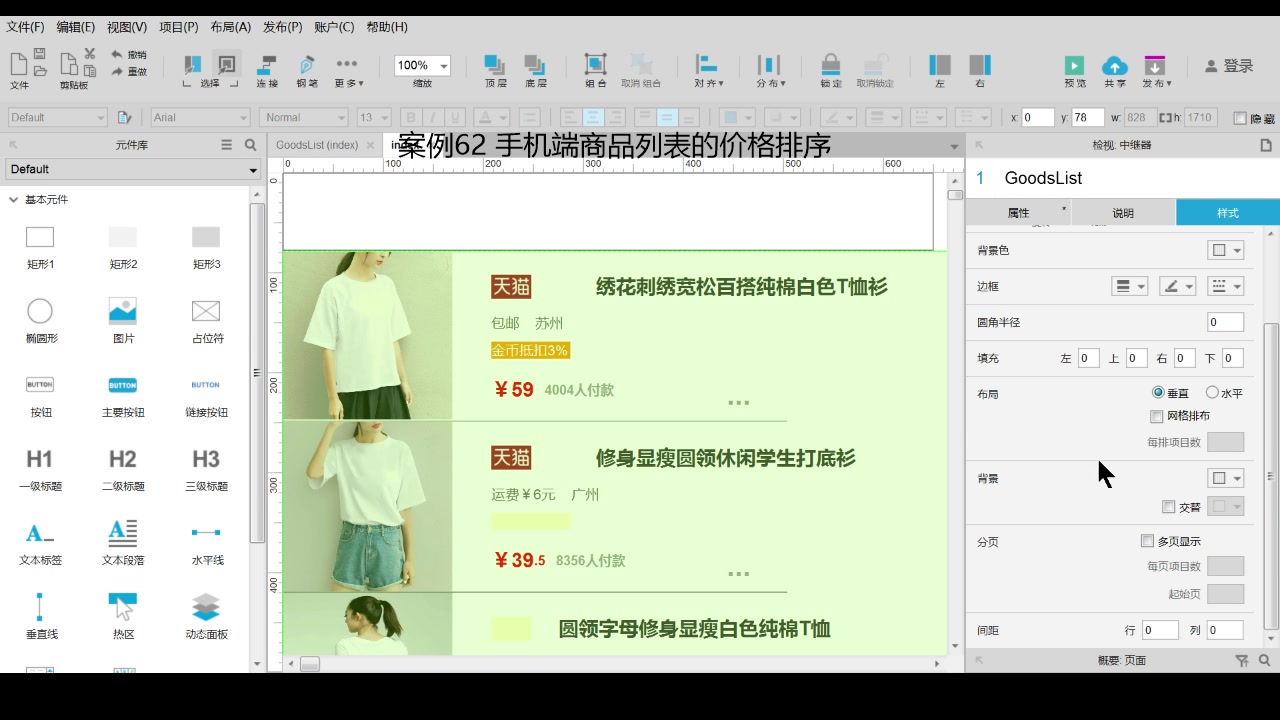The image size is (1280, 720).
Task: Select the contained selection mode tool
Action: tap(227, 65)
